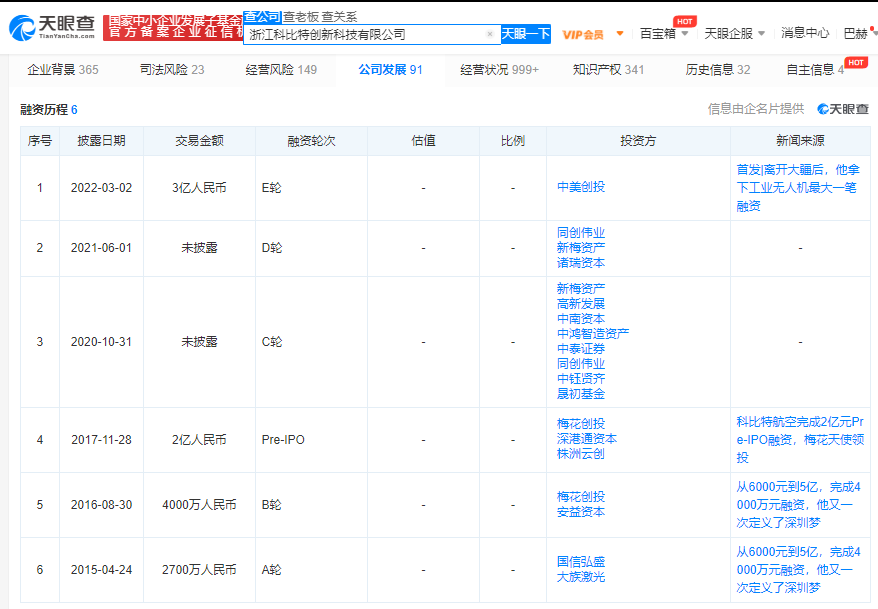Image resolution: width=878 pixels, height=609 pixels.
Task: Select the 2020-10-31 date cell
Action: (101, 341)
